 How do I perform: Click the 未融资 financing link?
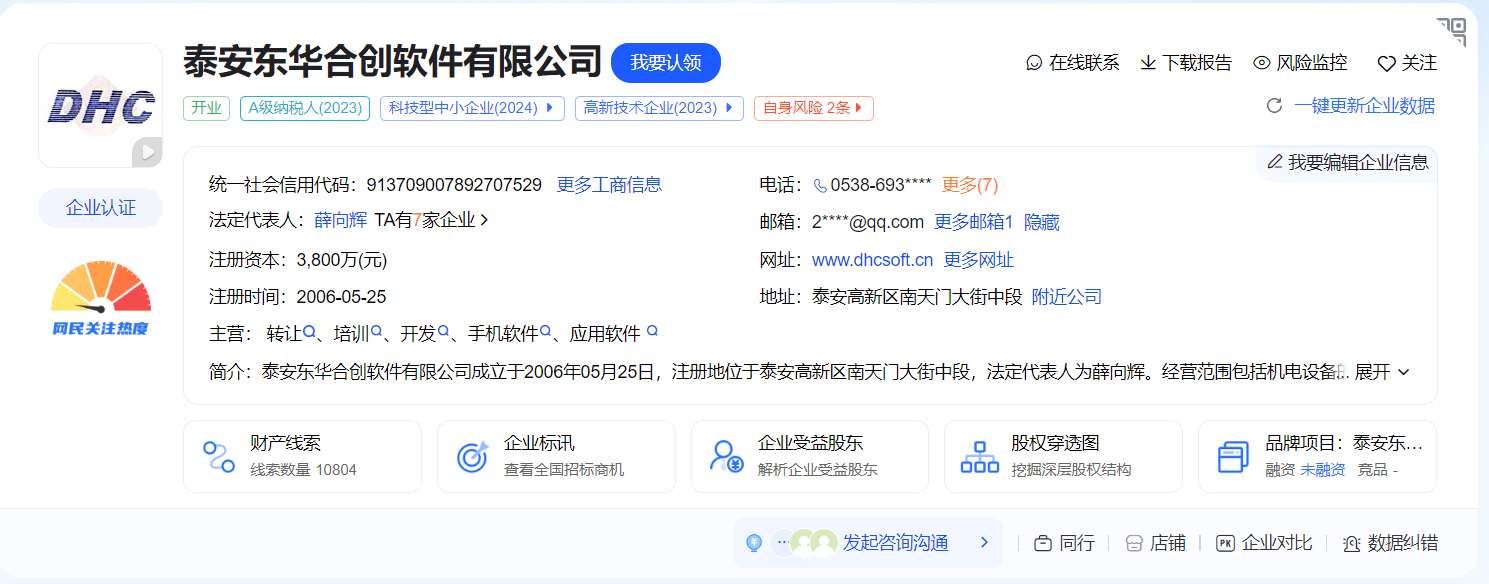[x=1322, y=470]
